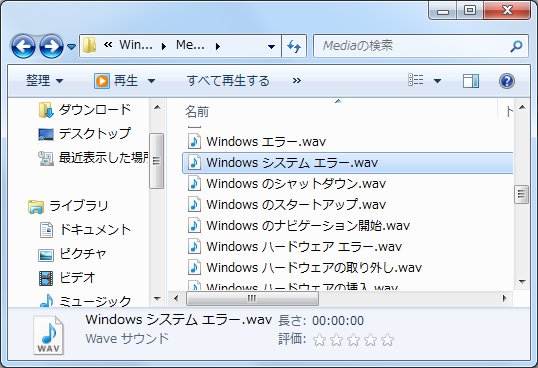Sort by 名前 column header
Screen dimensions: 538x368
click(x=197, y=112)
